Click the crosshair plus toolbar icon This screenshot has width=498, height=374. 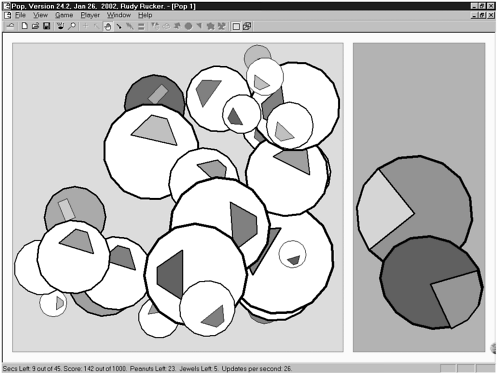[85, 26]
